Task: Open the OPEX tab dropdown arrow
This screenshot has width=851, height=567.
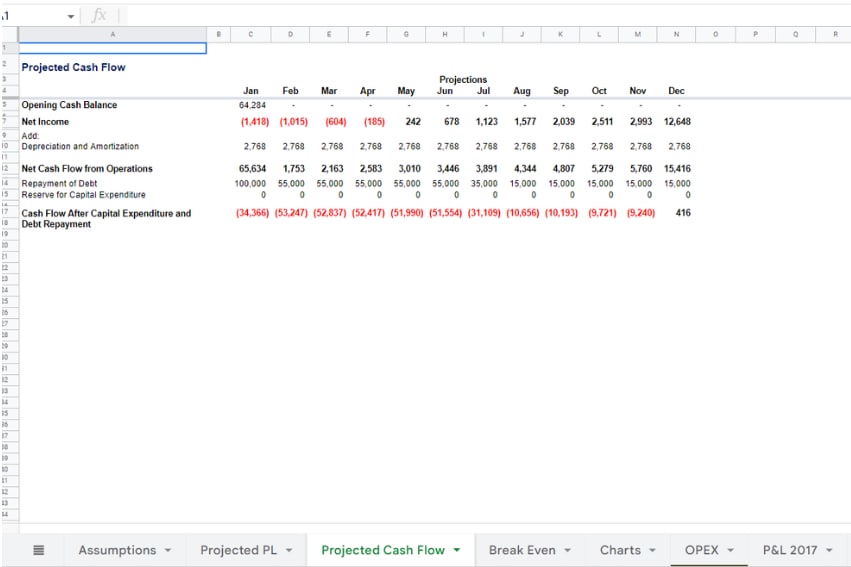Action: tap(731, 550)
